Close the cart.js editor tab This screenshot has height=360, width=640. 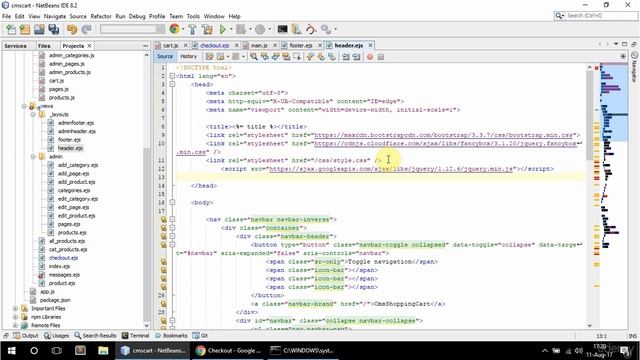tap(185, 45)
